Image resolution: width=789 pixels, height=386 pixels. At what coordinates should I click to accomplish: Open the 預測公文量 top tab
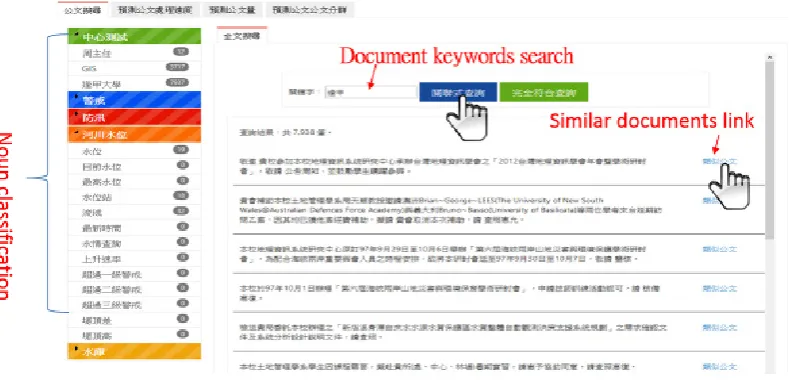(232, 10)
